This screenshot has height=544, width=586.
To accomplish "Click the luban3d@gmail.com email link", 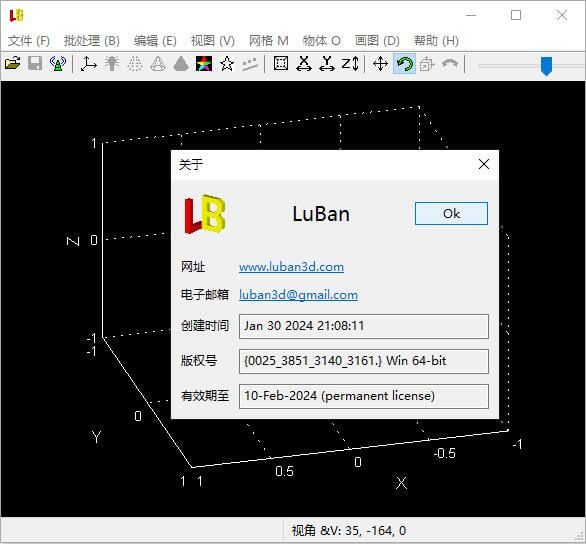I will point(298,295).
